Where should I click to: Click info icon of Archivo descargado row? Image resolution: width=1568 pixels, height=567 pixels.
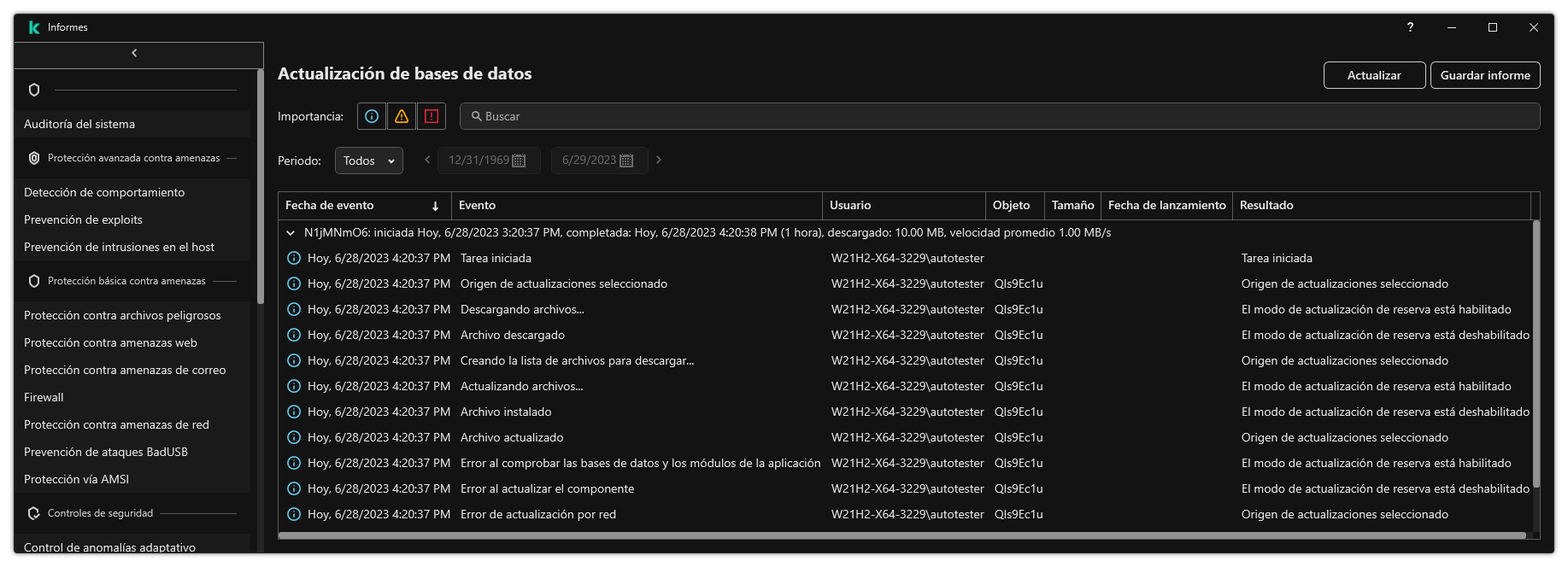click(x=294, y=335)
